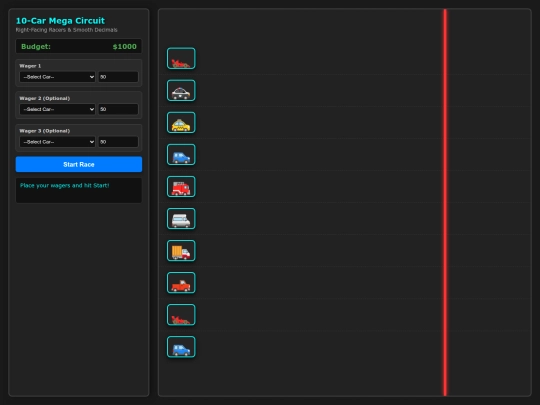Select the blue SUV in the bottom lane

181,347
